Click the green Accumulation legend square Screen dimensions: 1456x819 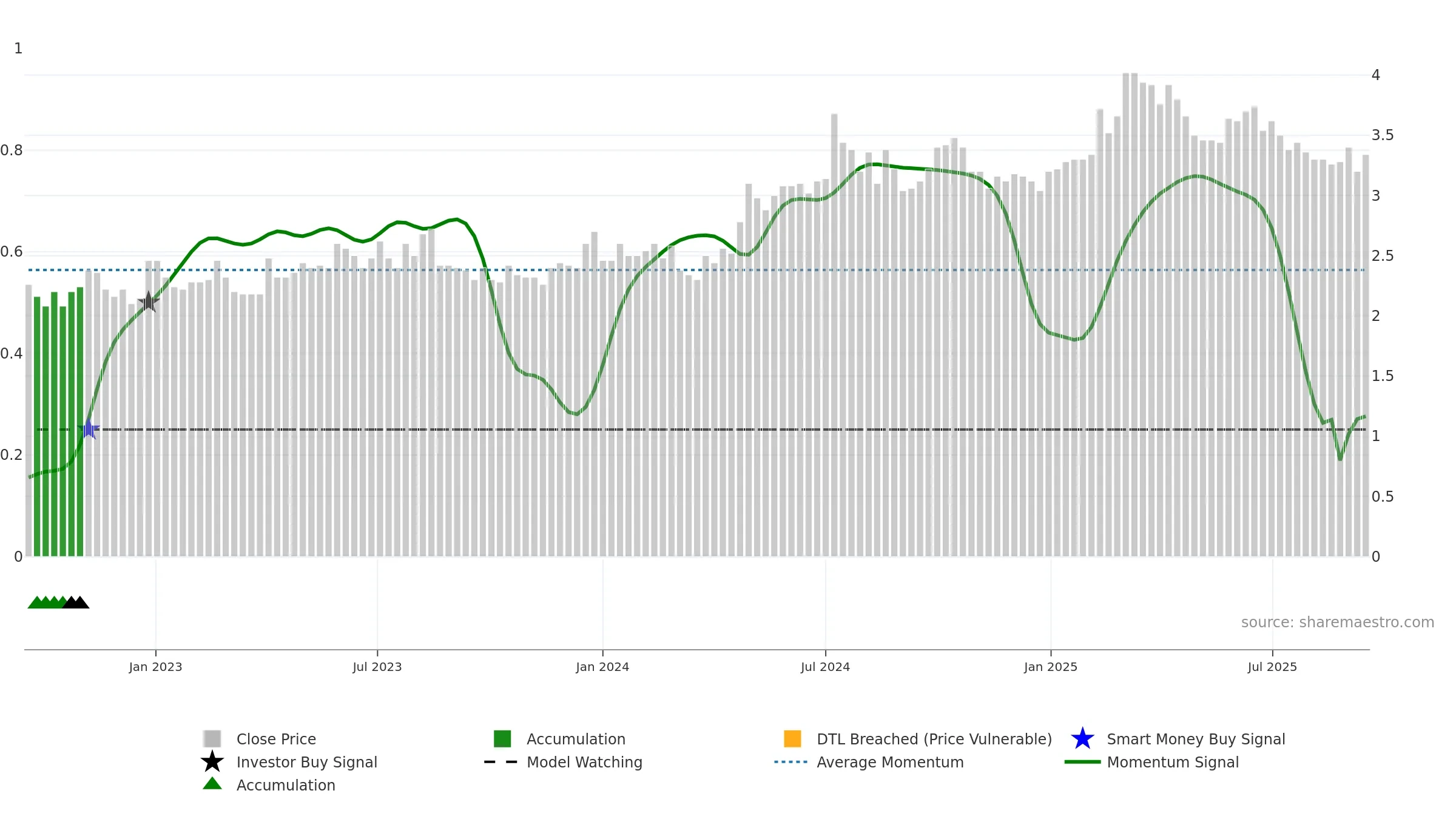tap(502, 739)
